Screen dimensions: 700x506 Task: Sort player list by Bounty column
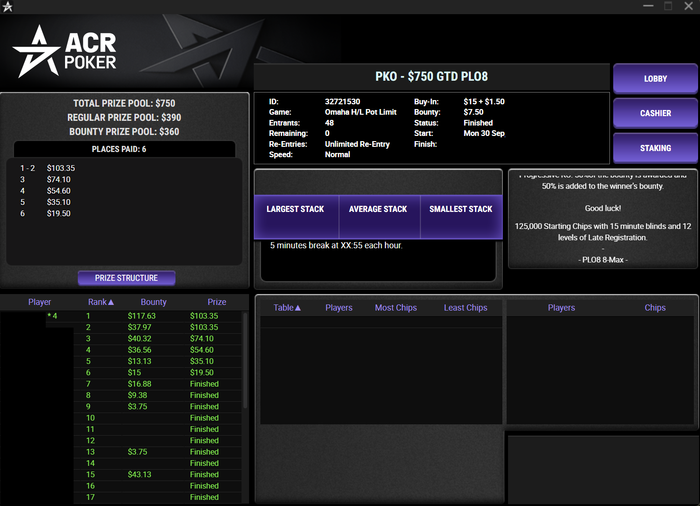tap(153, 302)
